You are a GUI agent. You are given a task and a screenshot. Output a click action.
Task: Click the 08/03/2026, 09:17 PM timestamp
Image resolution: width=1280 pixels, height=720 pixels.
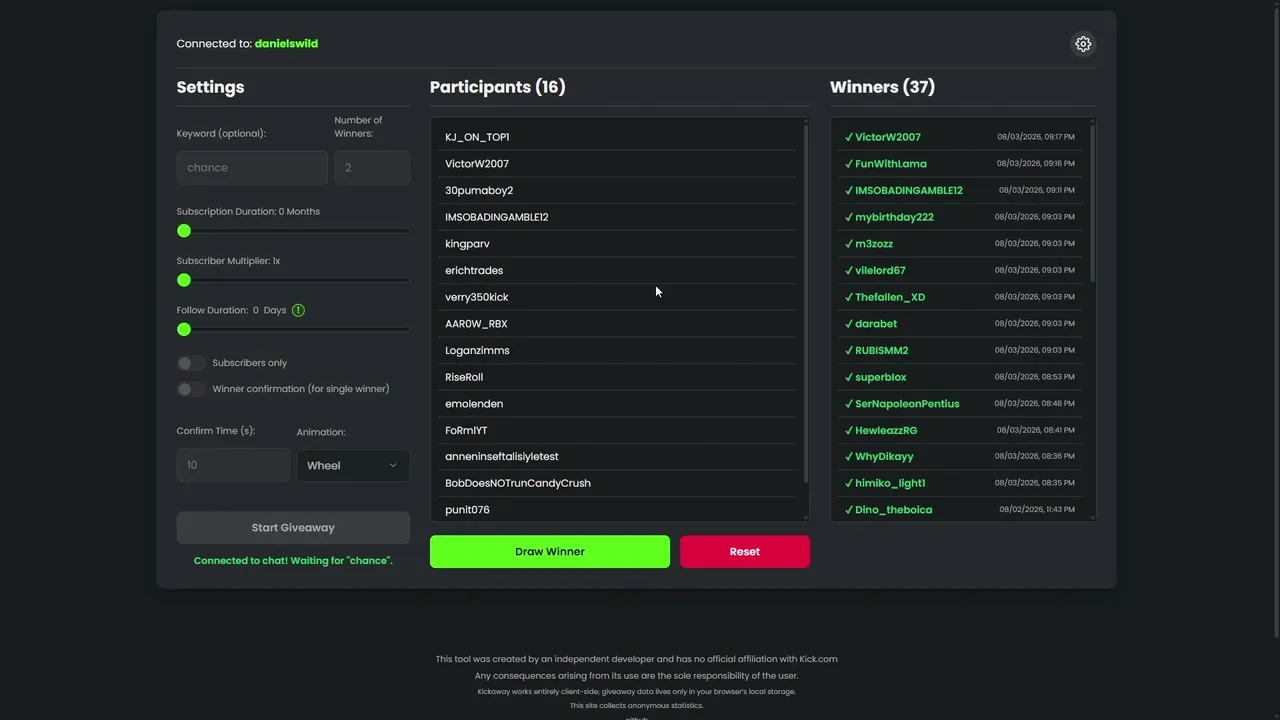click(1036, 137)
